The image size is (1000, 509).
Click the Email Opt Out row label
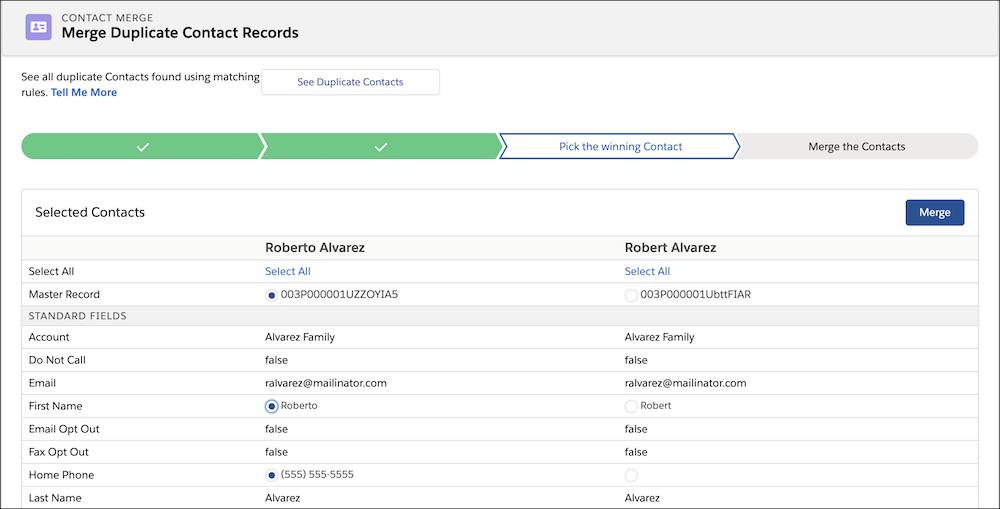tap(64, 429)
